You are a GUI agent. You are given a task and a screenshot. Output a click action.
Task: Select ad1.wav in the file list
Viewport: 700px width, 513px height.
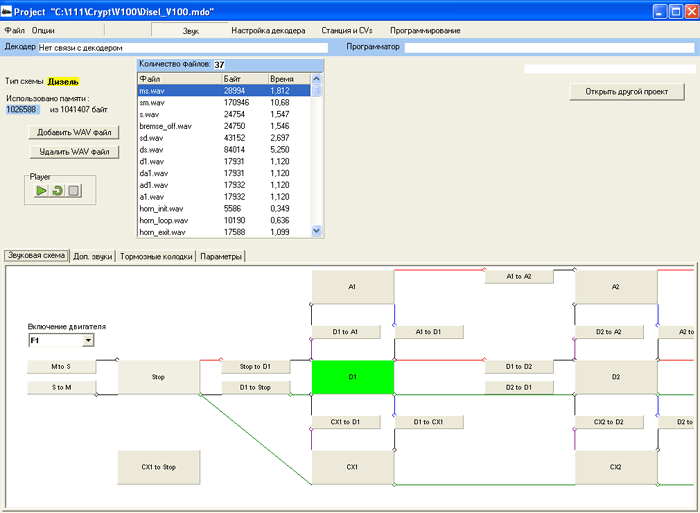pos(224,185)
